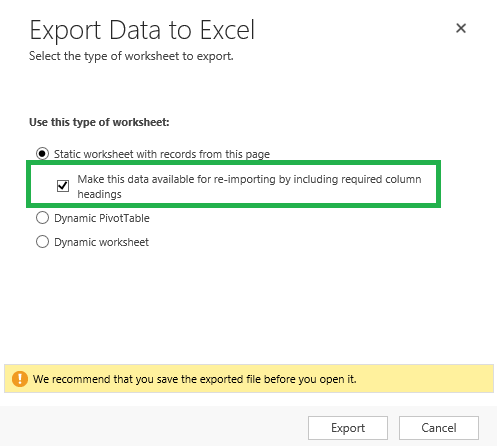The width and height of the screenshot is (497, 446).
Task: Select the Static worksheet radio button
Action: pos(42,154)
